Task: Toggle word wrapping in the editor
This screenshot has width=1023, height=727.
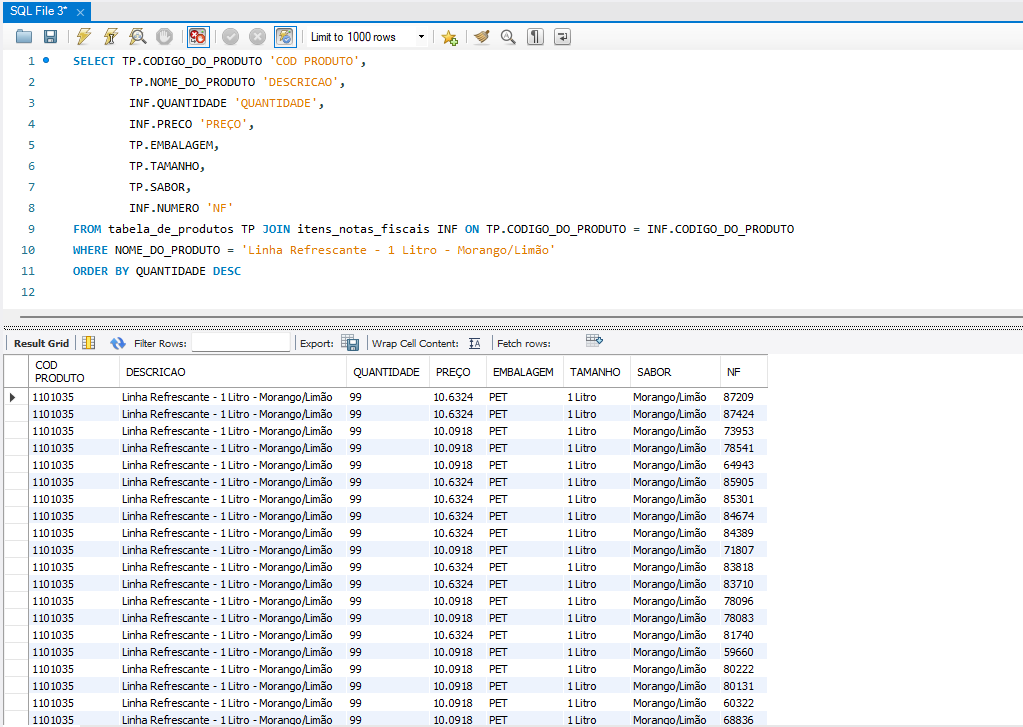Action: (x=562, y=37)
